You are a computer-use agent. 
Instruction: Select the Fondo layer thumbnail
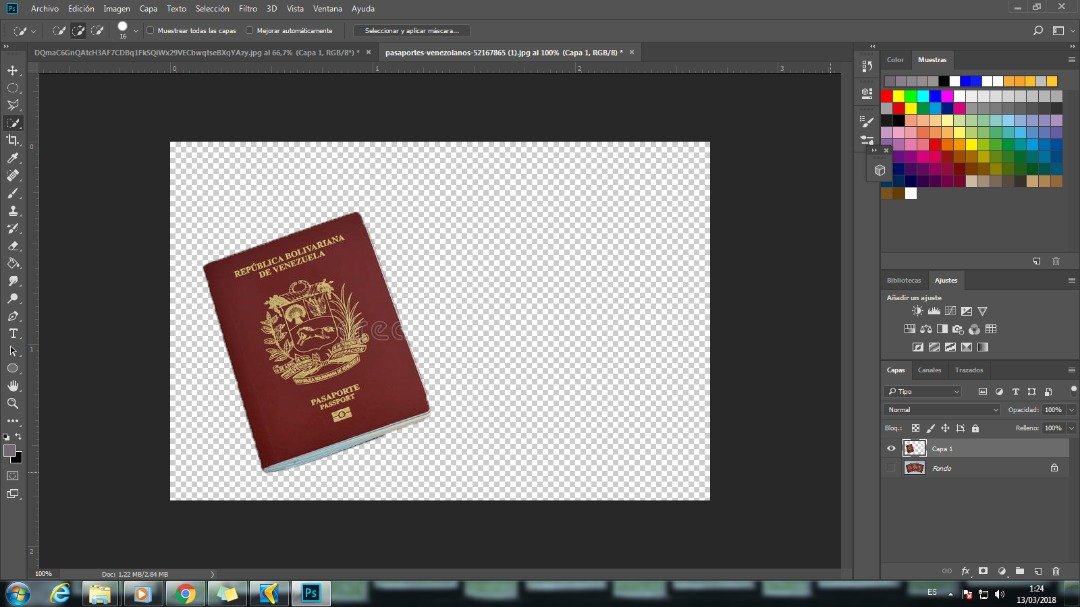(x=914, y=468)
